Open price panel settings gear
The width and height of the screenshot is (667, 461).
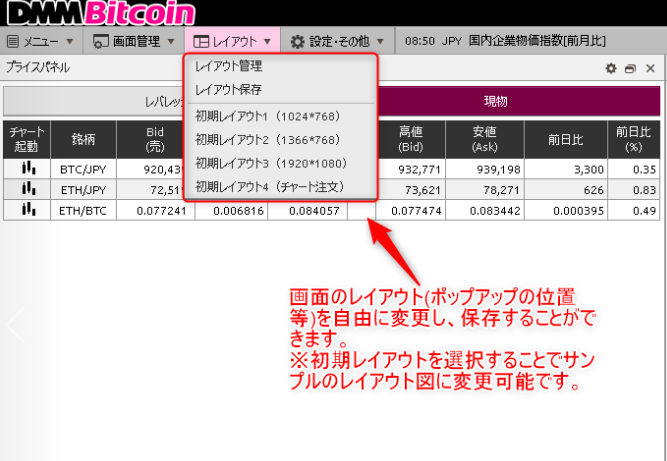(x=611, y=68)
